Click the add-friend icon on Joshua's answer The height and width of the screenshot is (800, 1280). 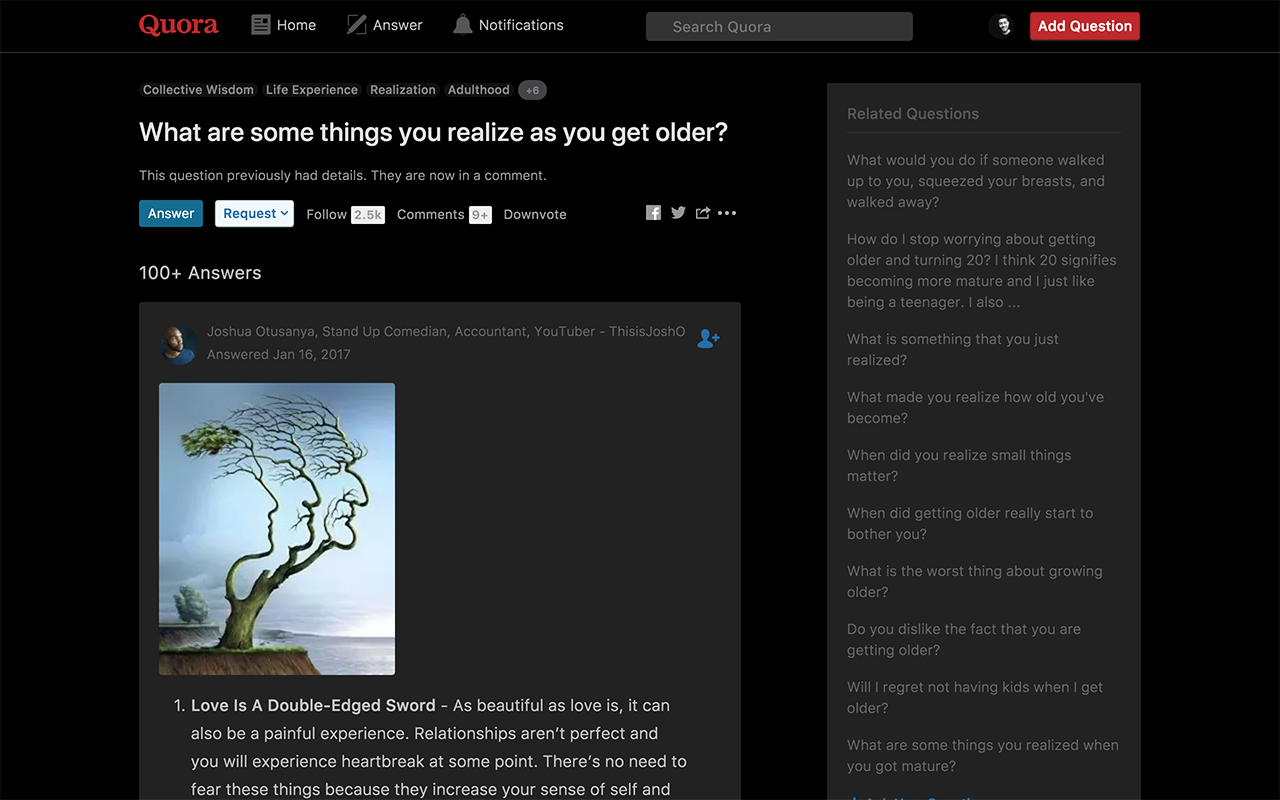708,338
